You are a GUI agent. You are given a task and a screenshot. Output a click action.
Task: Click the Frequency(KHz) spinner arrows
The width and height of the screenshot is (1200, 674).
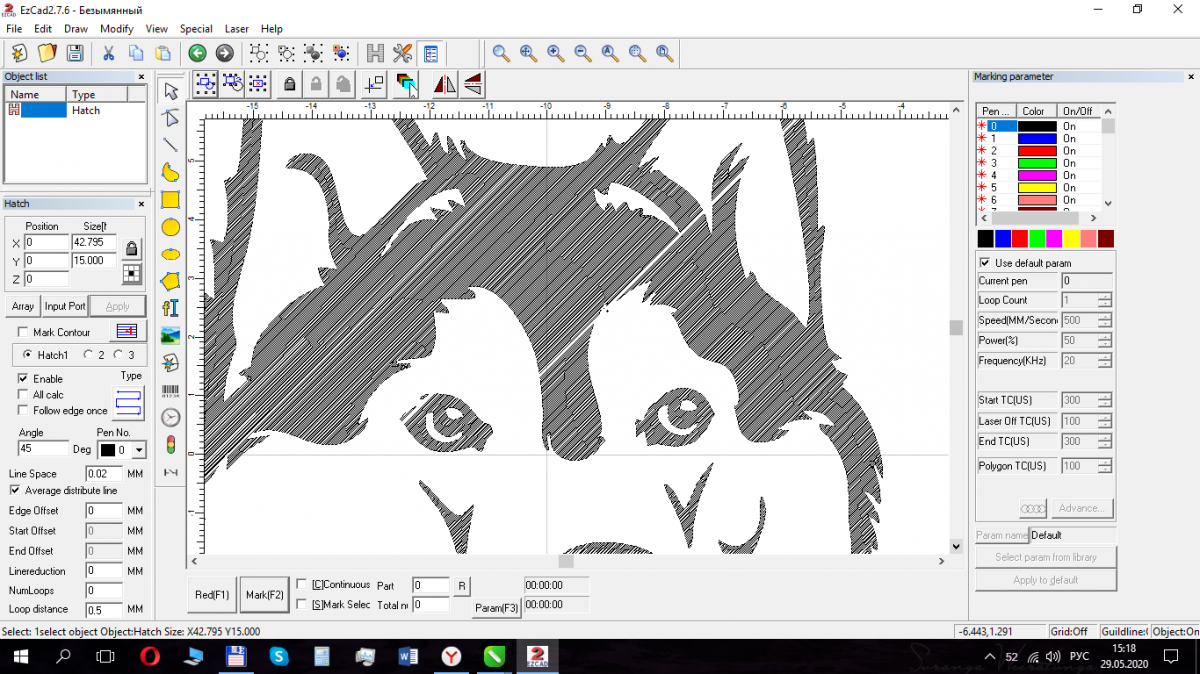coord(1105,360)
